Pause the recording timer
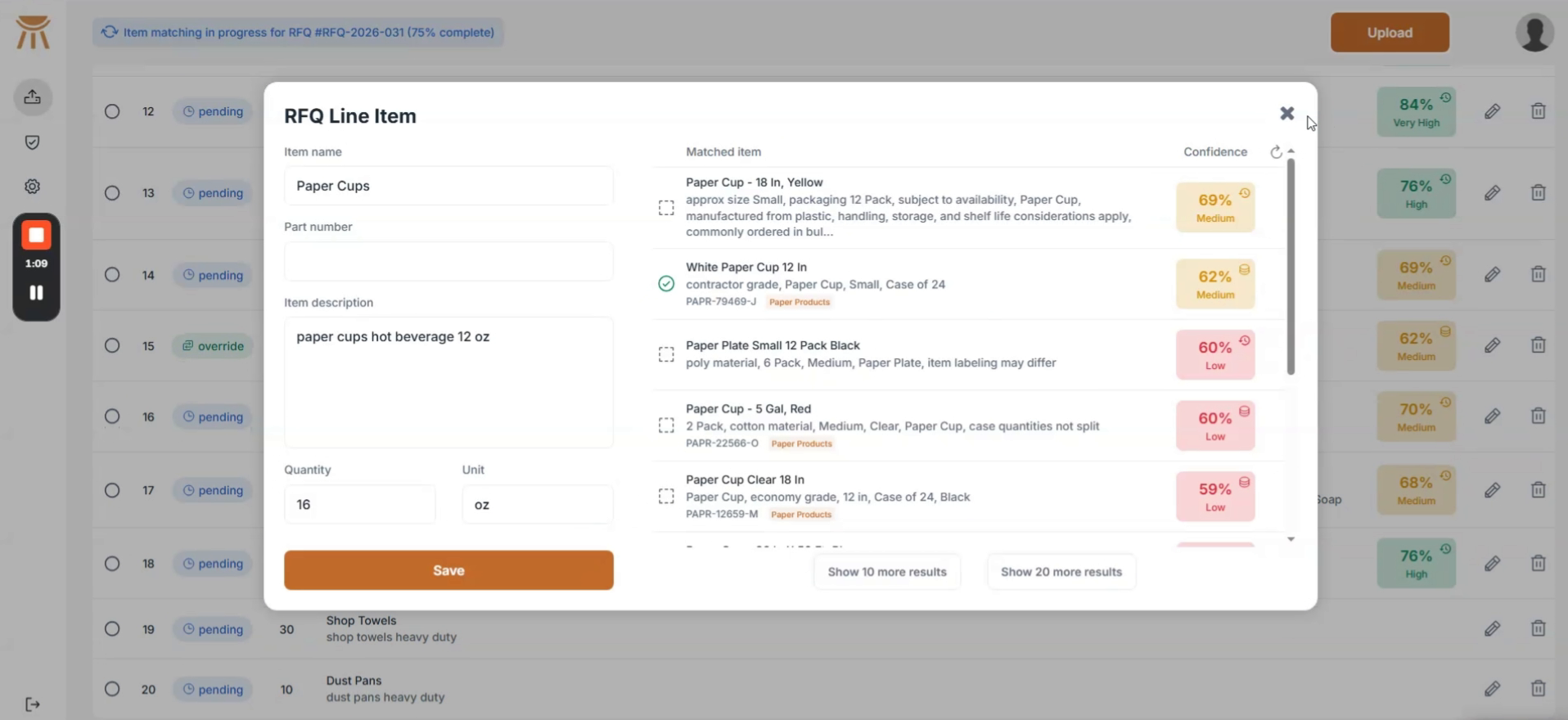The height and width of the screenshot is (720, 1568). coord(36,292)
